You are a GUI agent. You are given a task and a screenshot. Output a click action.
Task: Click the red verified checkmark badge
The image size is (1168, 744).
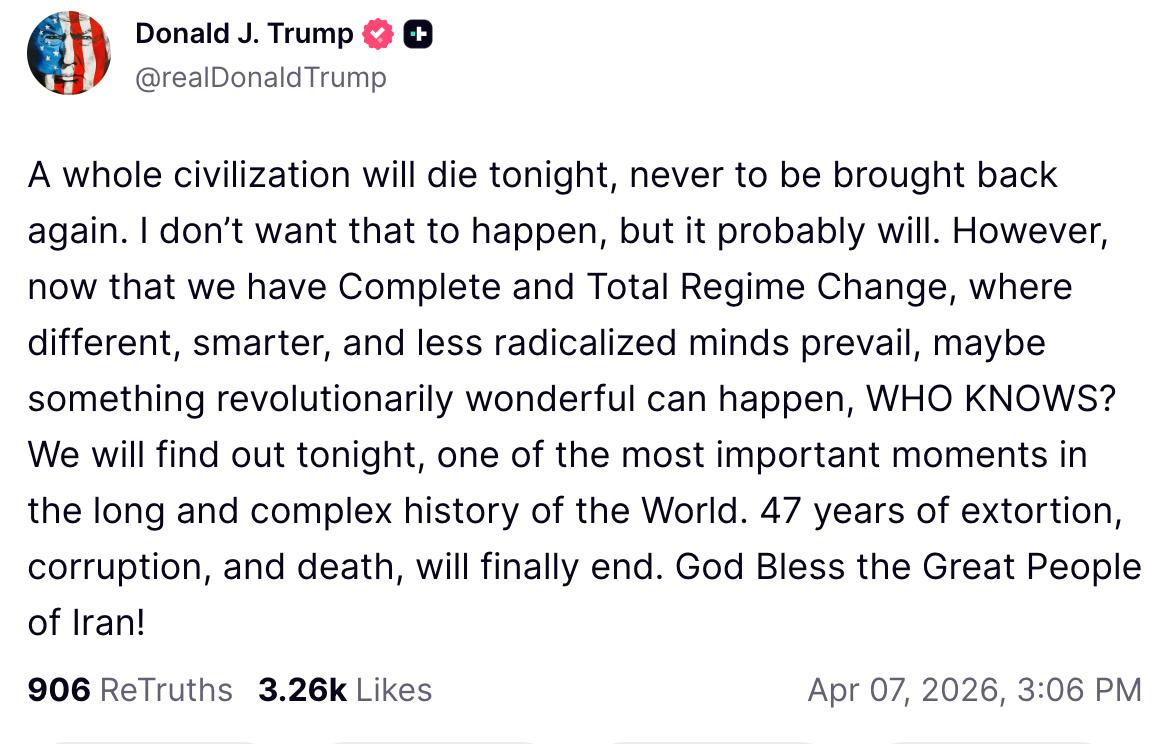click(378, 34)
